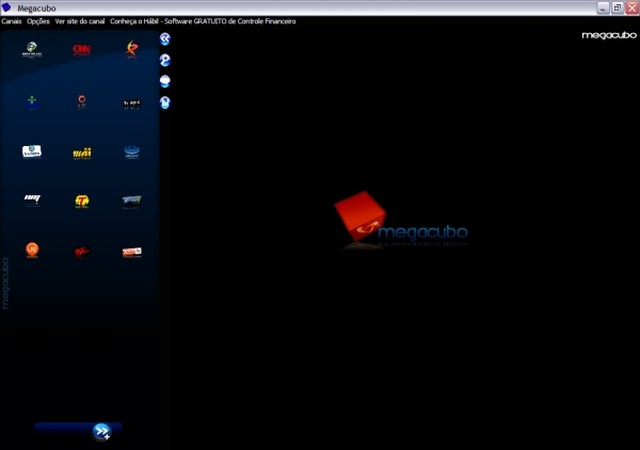640x450 pixels.
Task: Click the fourth blue sidebar round button
Action: click(x=165, y=102)
